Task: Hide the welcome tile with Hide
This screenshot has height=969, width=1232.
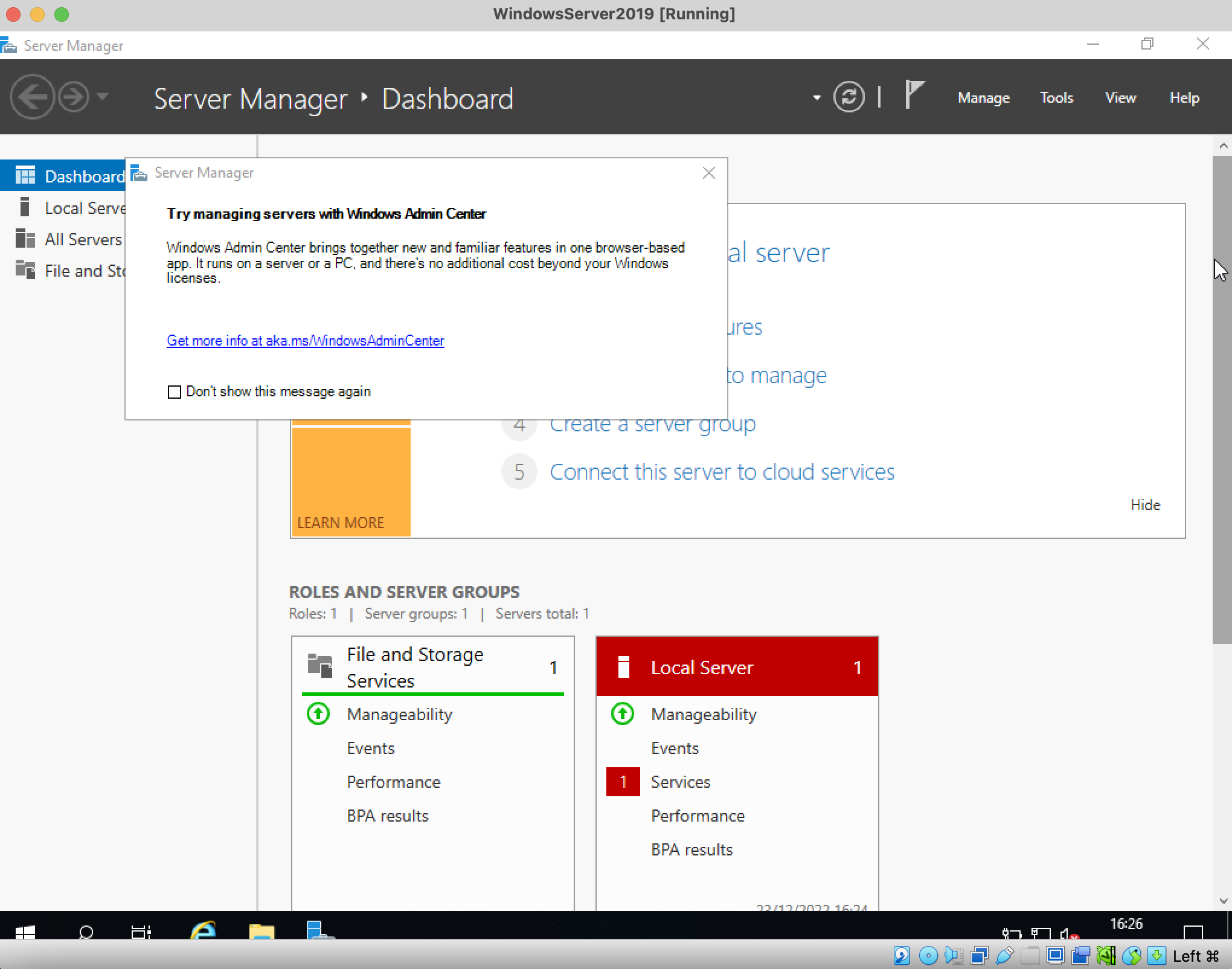Action: (x=1145, y=504)
